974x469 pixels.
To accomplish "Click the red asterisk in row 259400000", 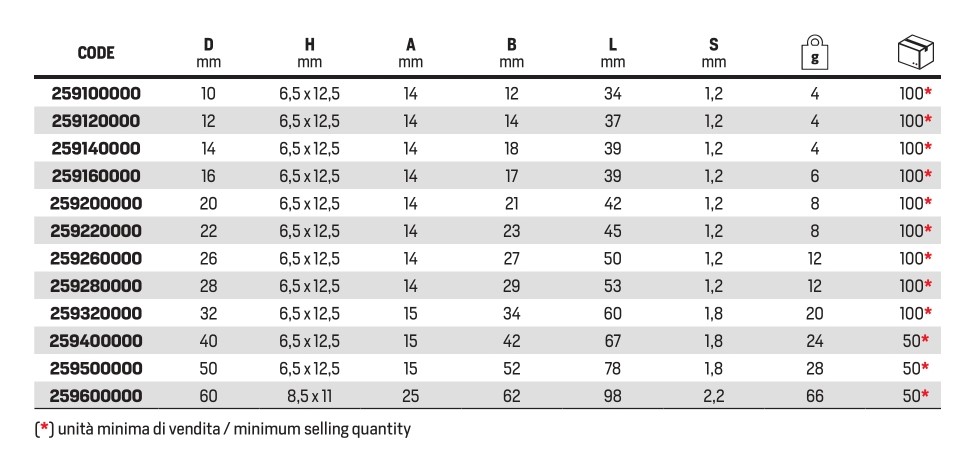I will (928, 339).
